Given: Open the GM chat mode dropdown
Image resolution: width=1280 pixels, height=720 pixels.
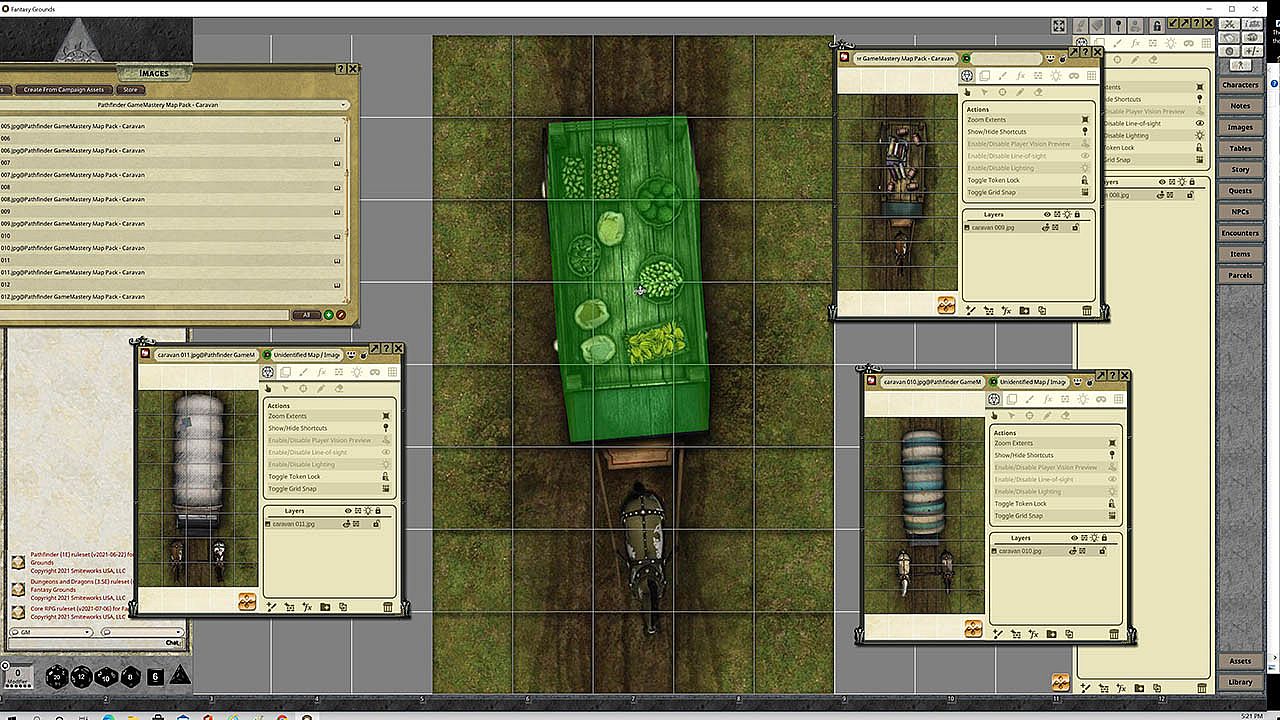Looking at the screenshot, I should [x=50, y=632].
